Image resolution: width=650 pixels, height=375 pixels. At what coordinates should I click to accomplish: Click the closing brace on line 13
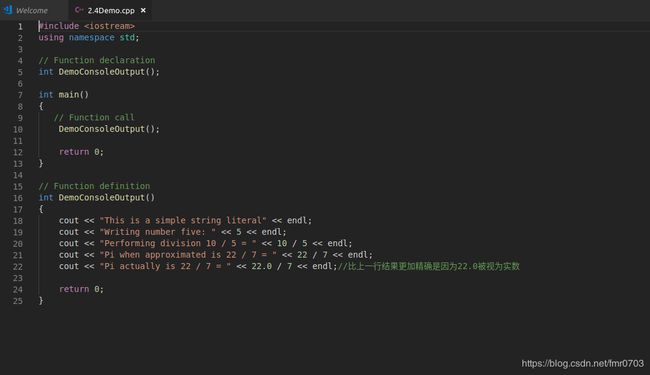click(x=41, y=164)
